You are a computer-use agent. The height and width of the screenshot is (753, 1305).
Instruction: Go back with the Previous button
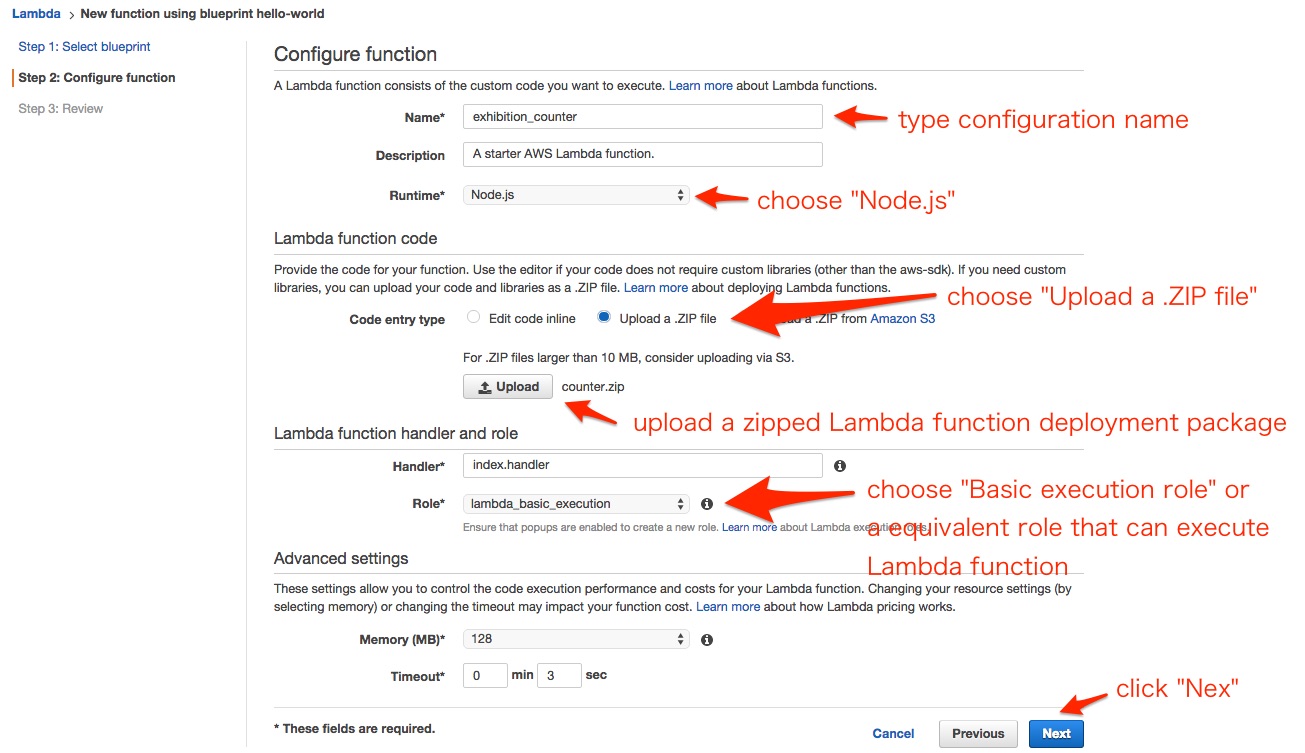(x=978, y=734)
